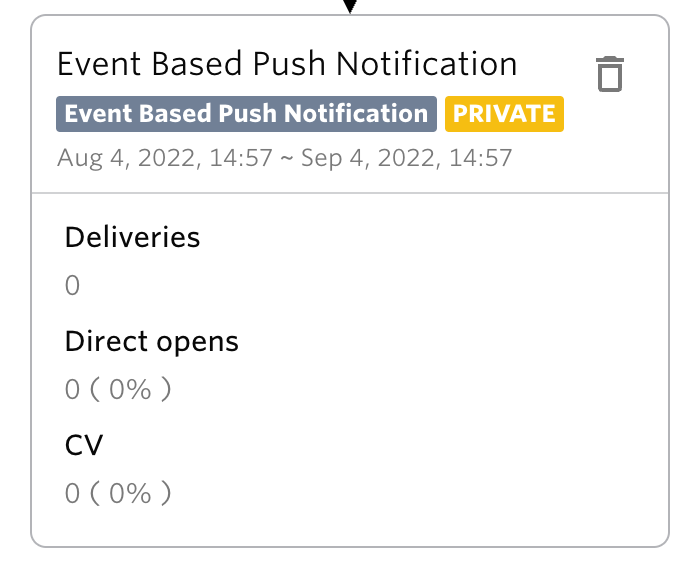Click the yellow PRIVATE status badge
This screenshot has height=568, width=688.
(x=504, y=114)
